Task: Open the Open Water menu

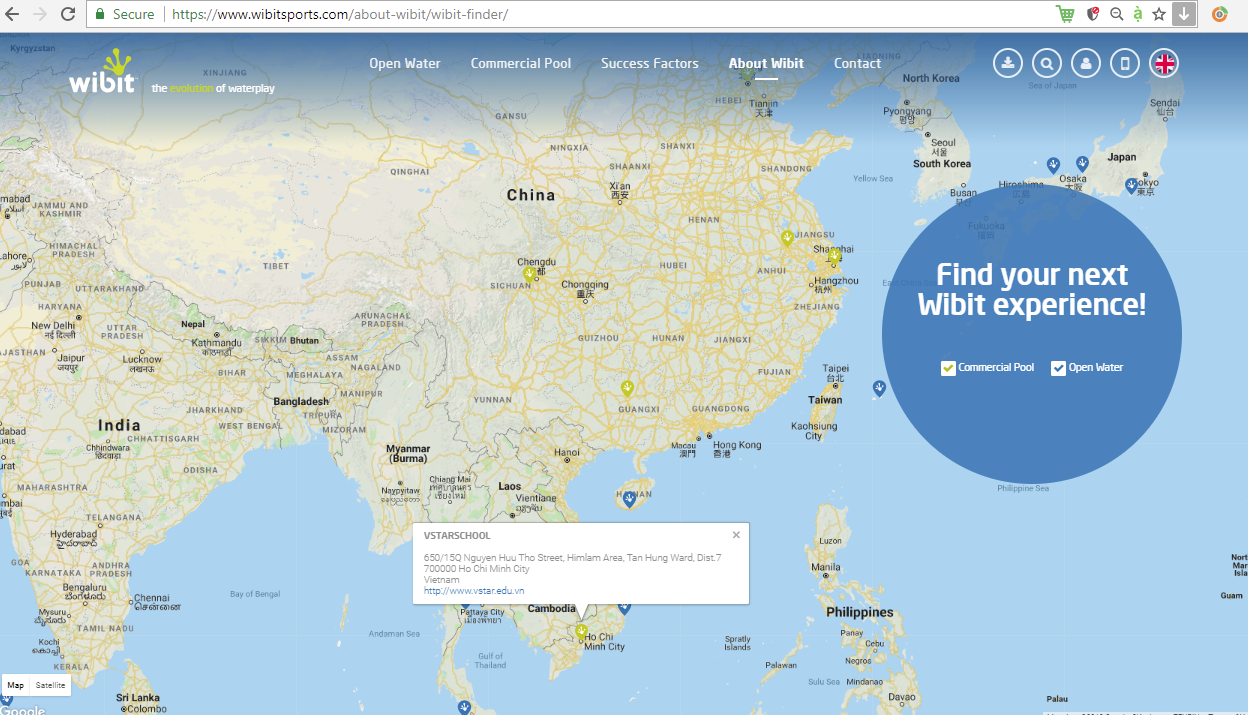Action: pyautogui.click(x=405, y=63)
